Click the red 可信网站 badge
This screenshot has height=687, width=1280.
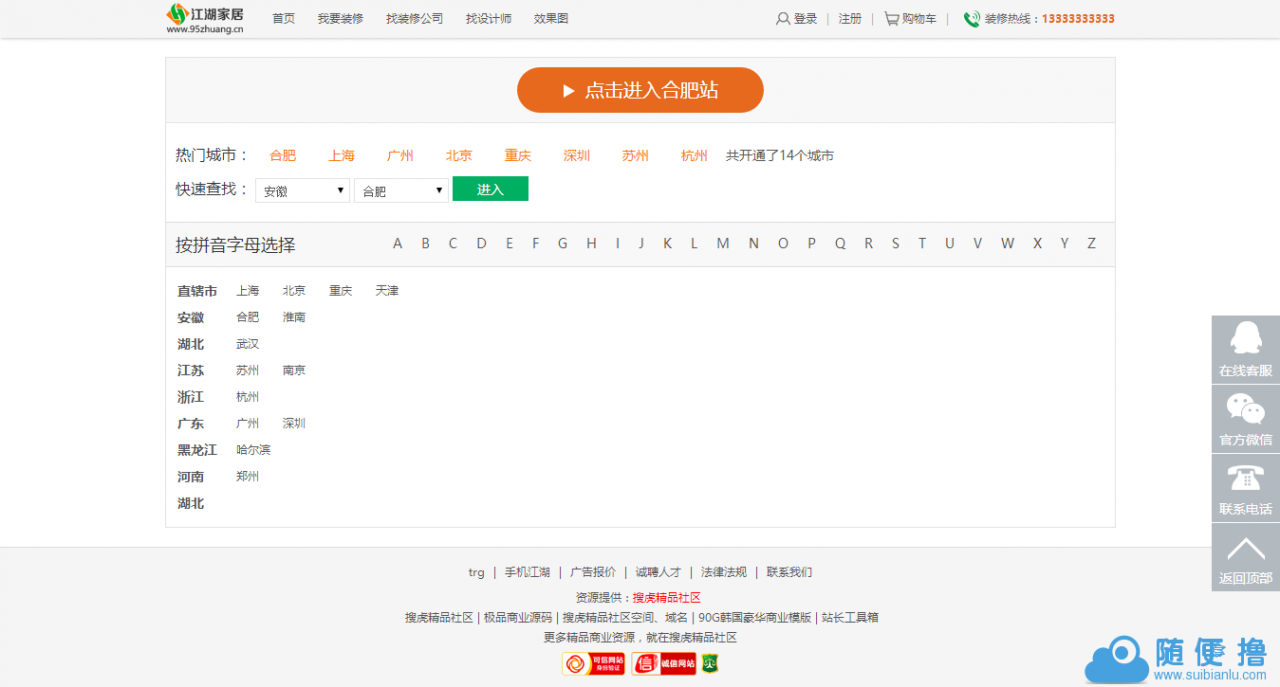point(593,663)
